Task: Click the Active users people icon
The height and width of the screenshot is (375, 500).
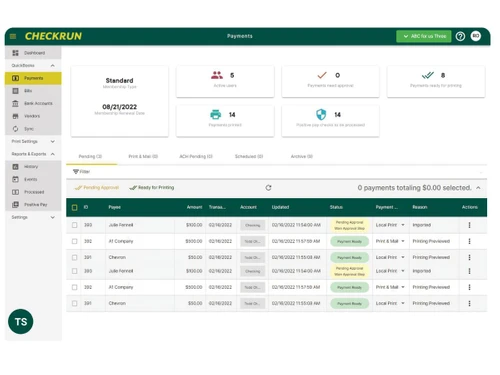Action: tap(217, 75)
